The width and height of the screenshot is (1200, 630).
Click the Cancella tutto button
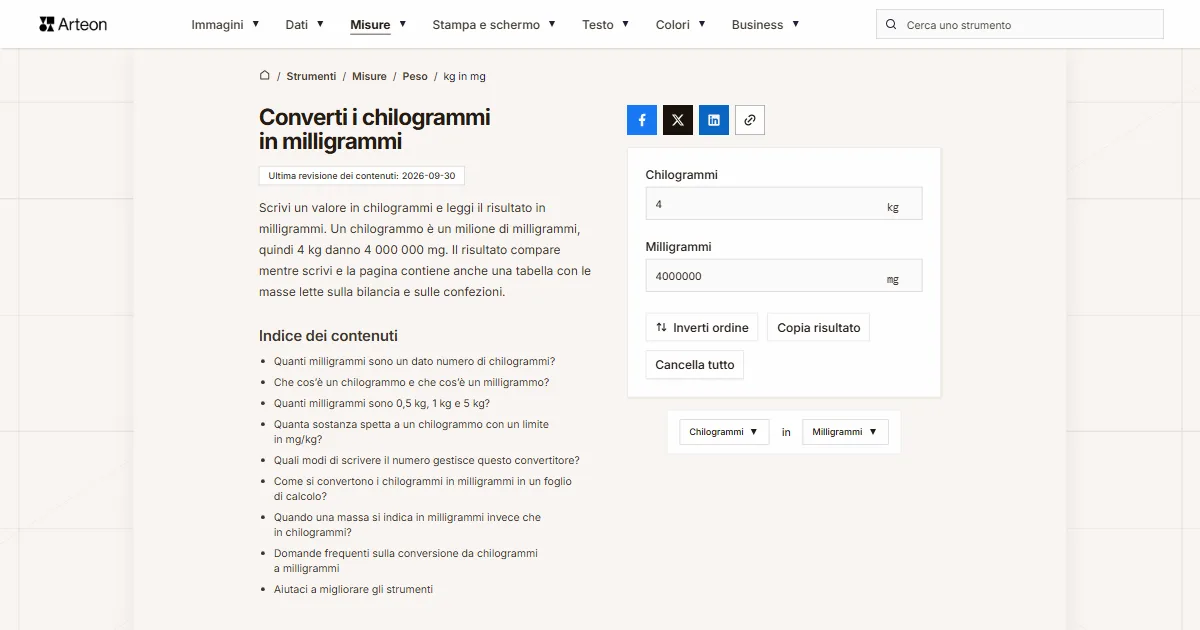click(x=695, y=364)
